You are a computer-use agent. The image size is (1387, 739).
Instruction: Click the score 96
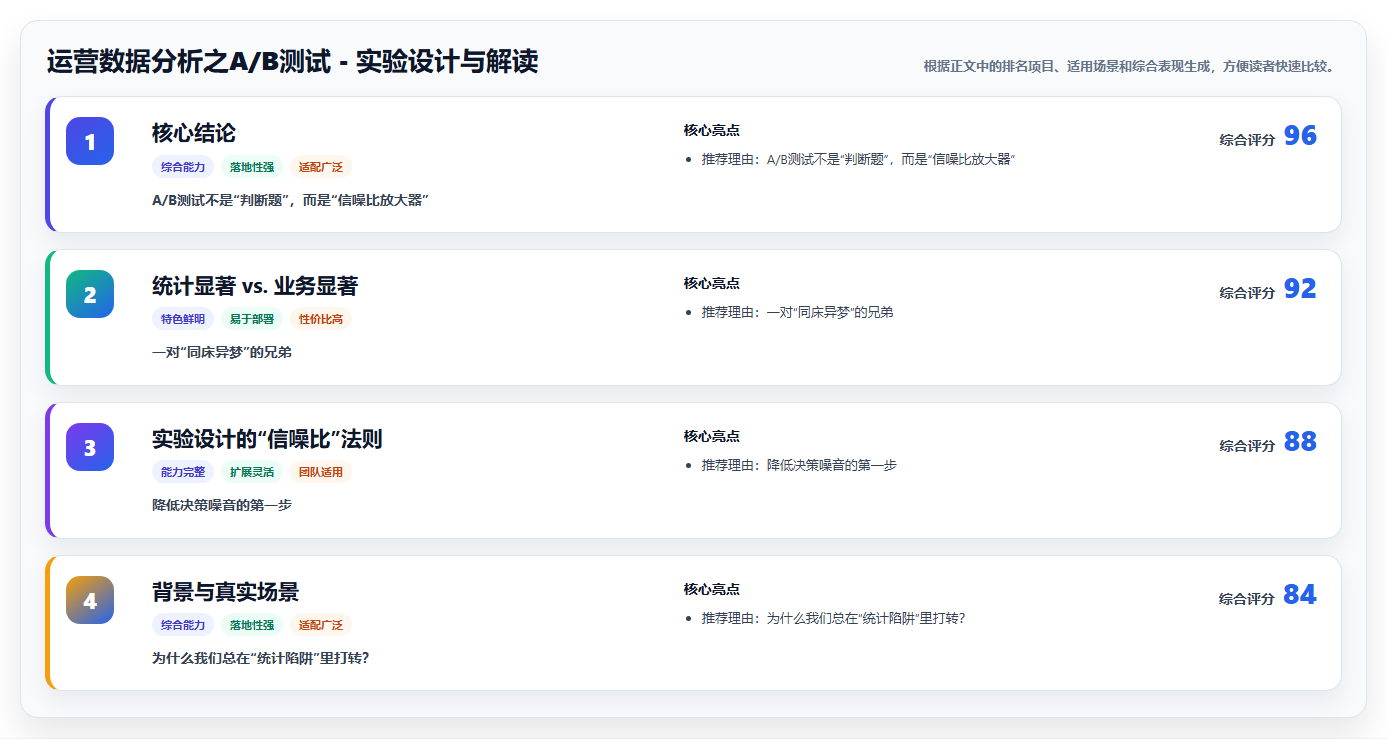pos(1300,136)
